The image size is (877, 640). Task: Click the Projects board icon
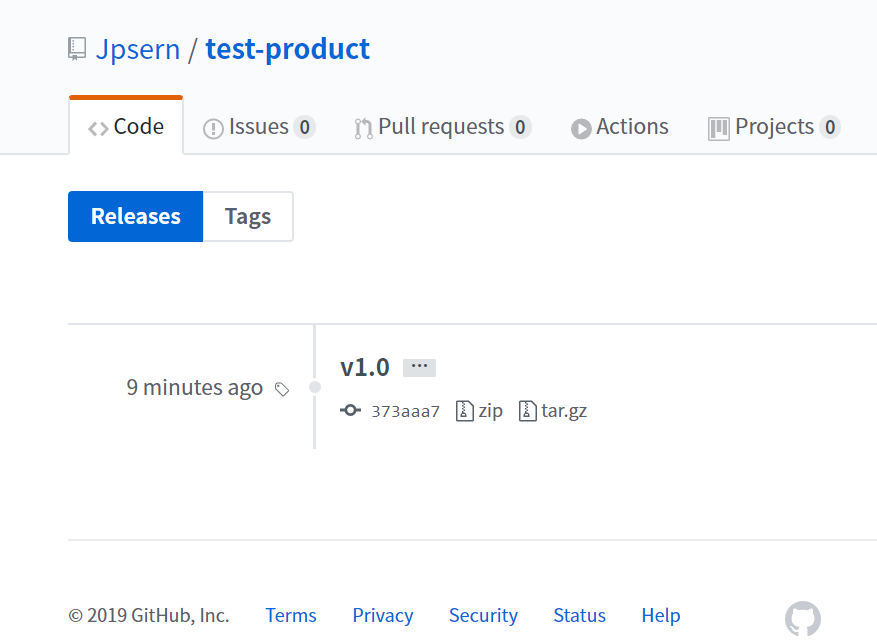719,127
